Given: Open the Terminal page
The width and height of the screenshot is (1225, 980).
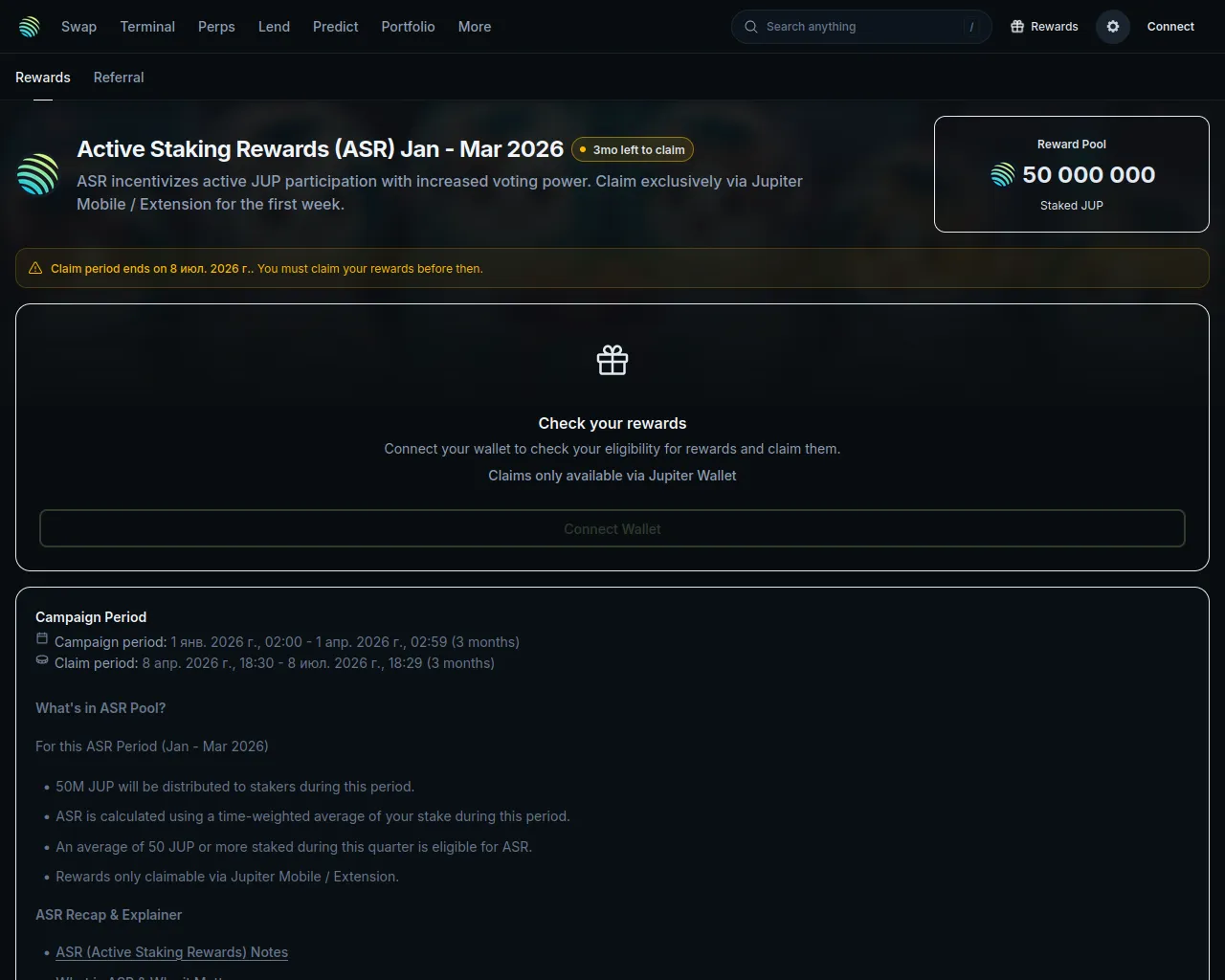Looking at the screenshot, I should [x=147, y=27].
